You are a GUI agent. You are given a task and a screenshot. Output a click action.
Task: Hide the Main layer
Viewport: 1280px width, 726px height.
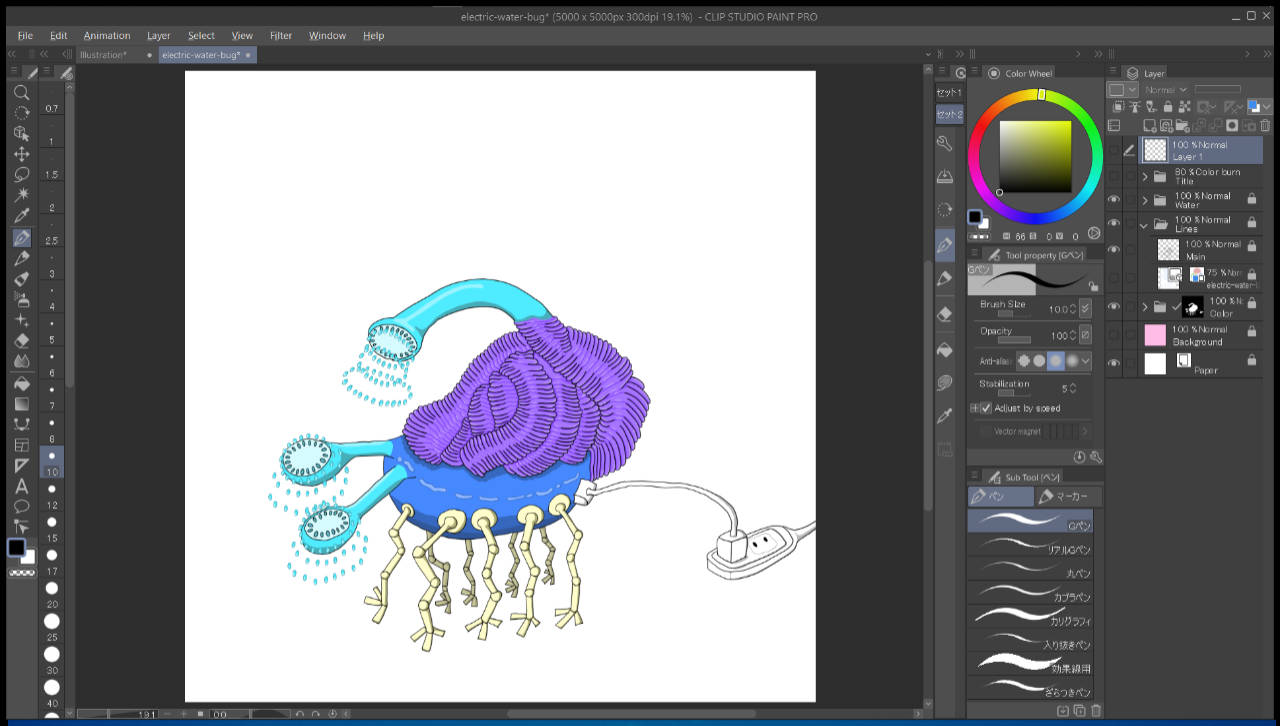[1114, 249]
